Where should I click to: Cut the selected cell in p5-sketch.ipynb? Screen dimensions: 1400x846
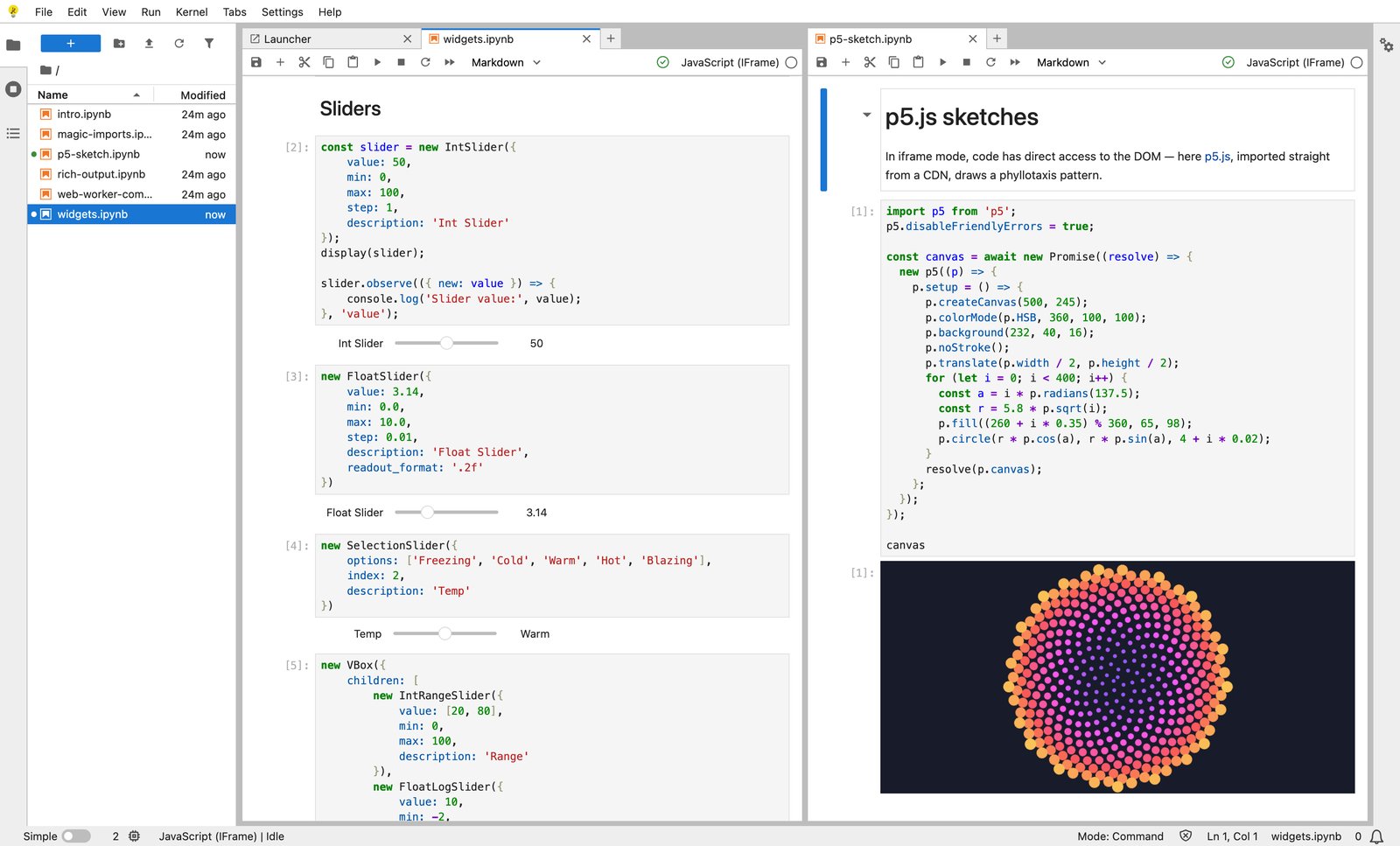pyautogui.click(x=870, y=62)
